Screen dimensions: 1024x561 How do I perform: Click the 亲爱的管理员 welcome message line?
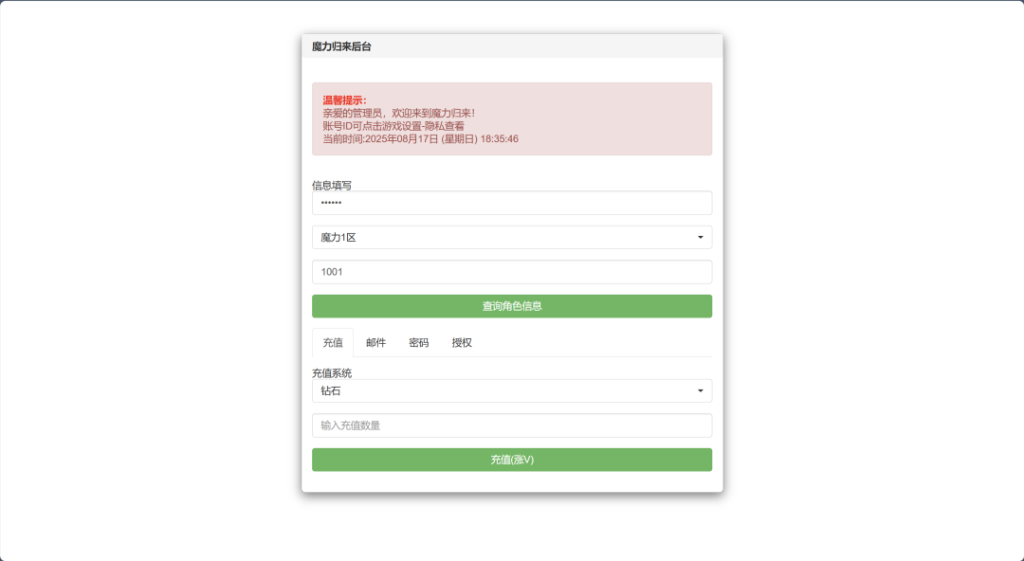398,114
